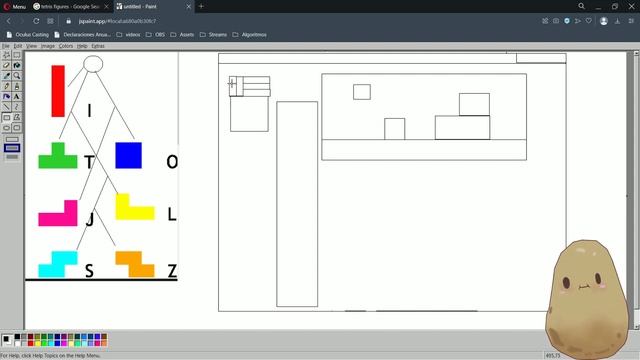Screen dimensions: 640x360
Task: Open the Edit menu
Action: coord(18,46)
